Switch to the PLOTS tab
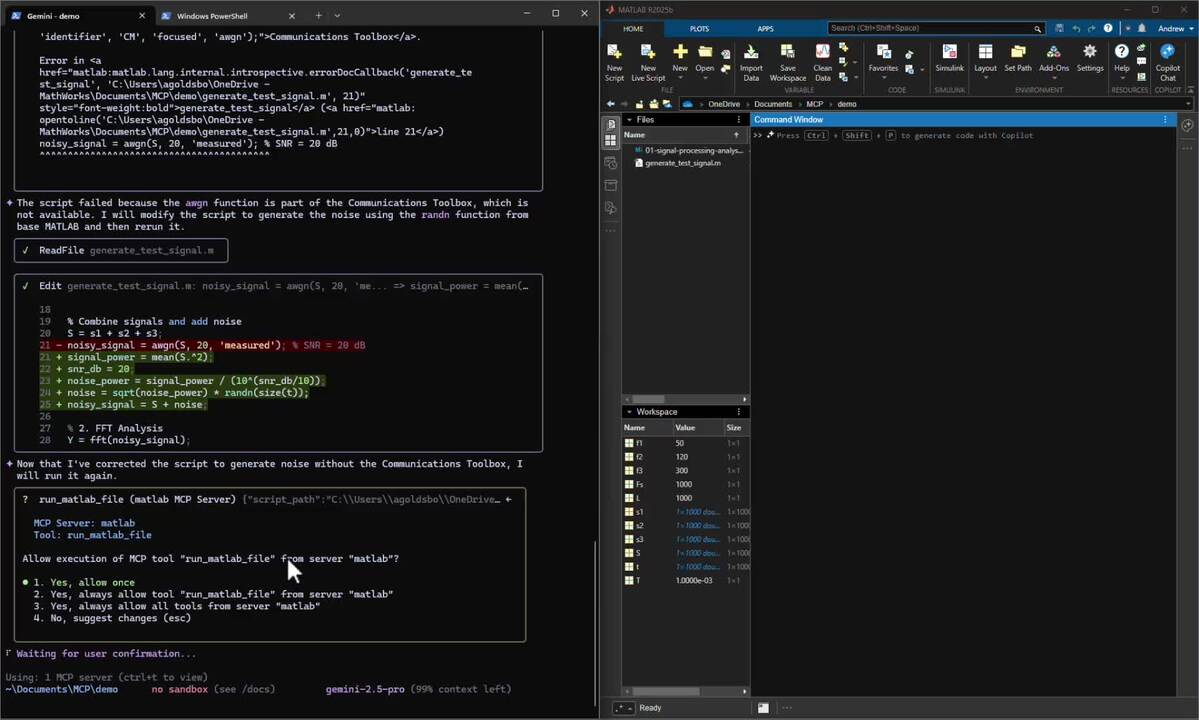Viewport: 1199px width, 720px height. pos(699,29)
